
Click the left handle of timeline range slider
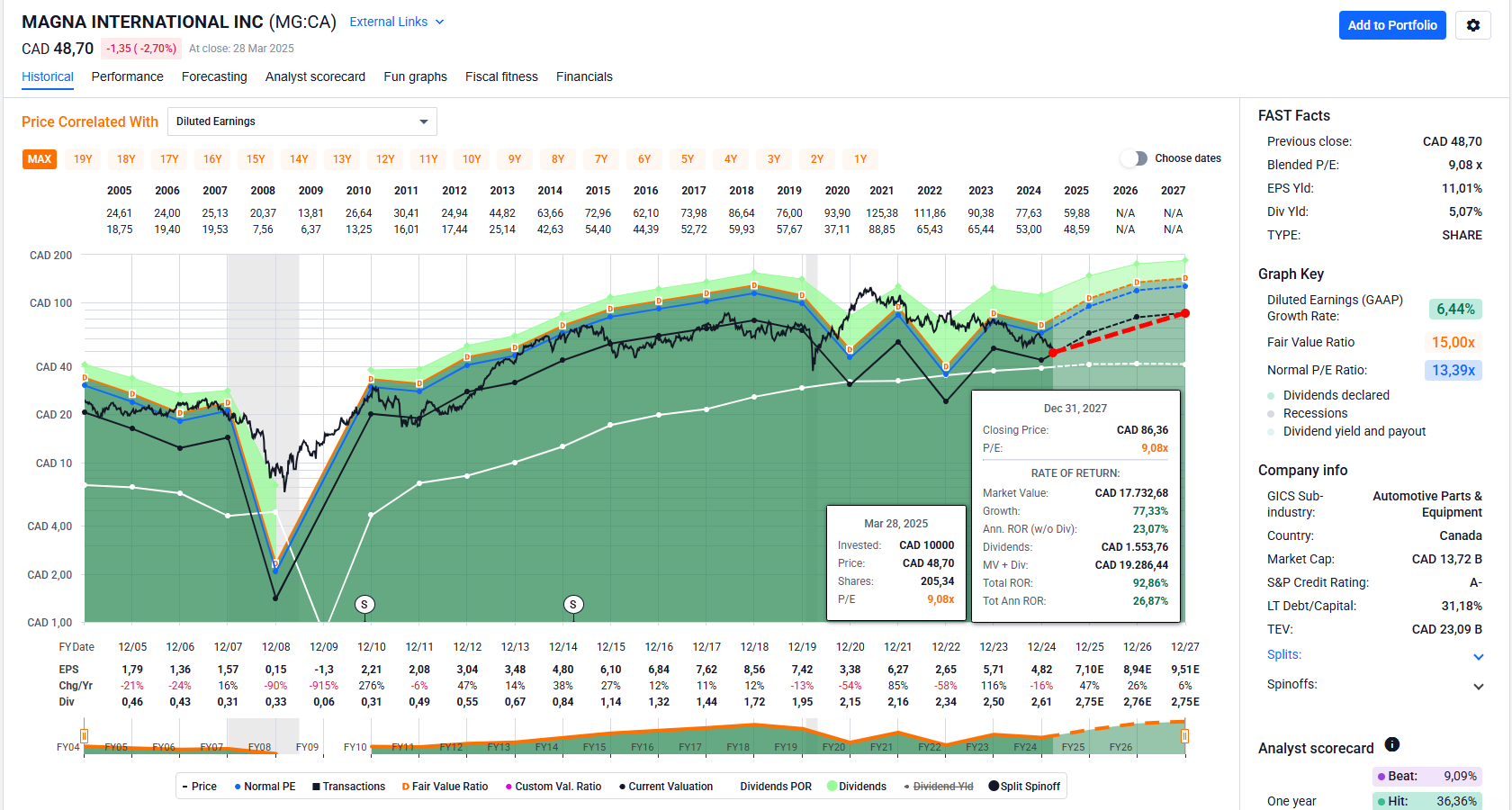tap(84, 736)
